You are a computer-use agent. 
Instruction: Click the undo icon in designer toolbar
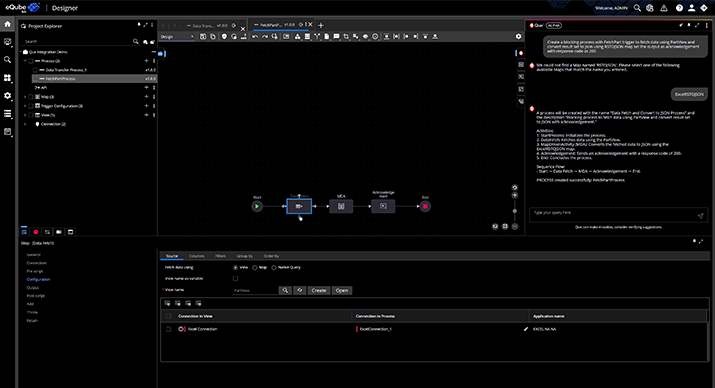pos(255,36)
